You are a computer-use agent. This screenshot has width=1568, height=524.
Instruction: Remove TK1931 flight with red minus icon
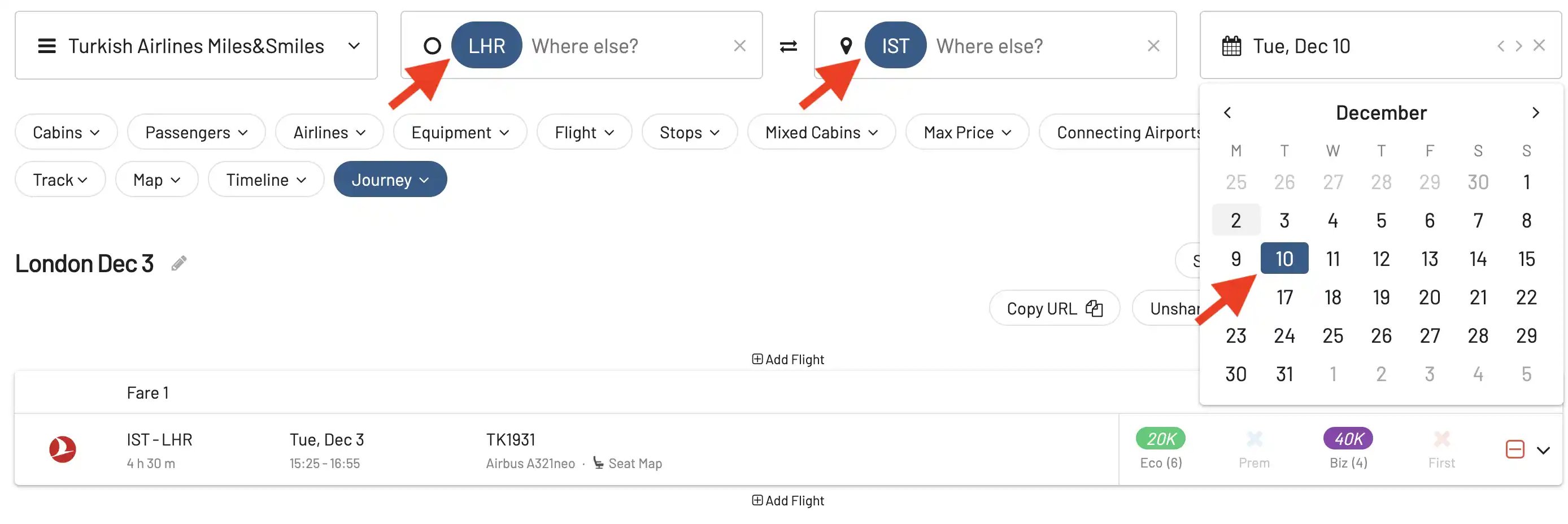pyautogui.click(x=1515, y=450)
